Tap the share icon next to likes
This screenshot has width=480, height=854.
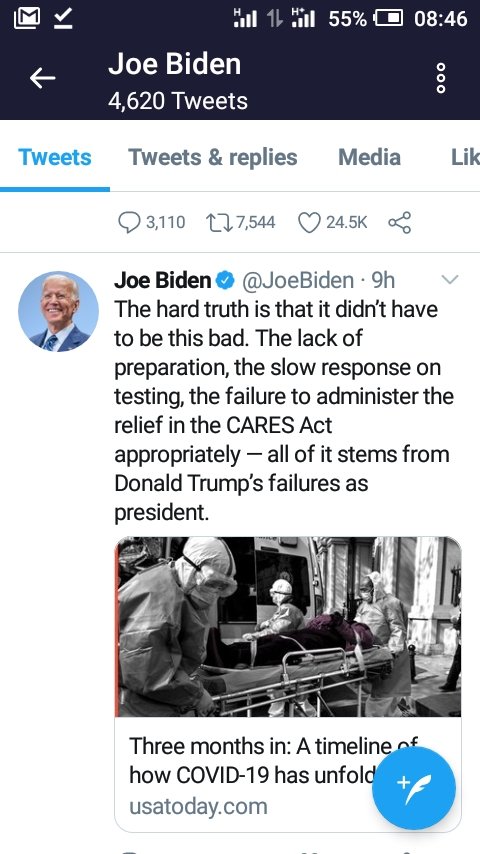click(399, 222)
